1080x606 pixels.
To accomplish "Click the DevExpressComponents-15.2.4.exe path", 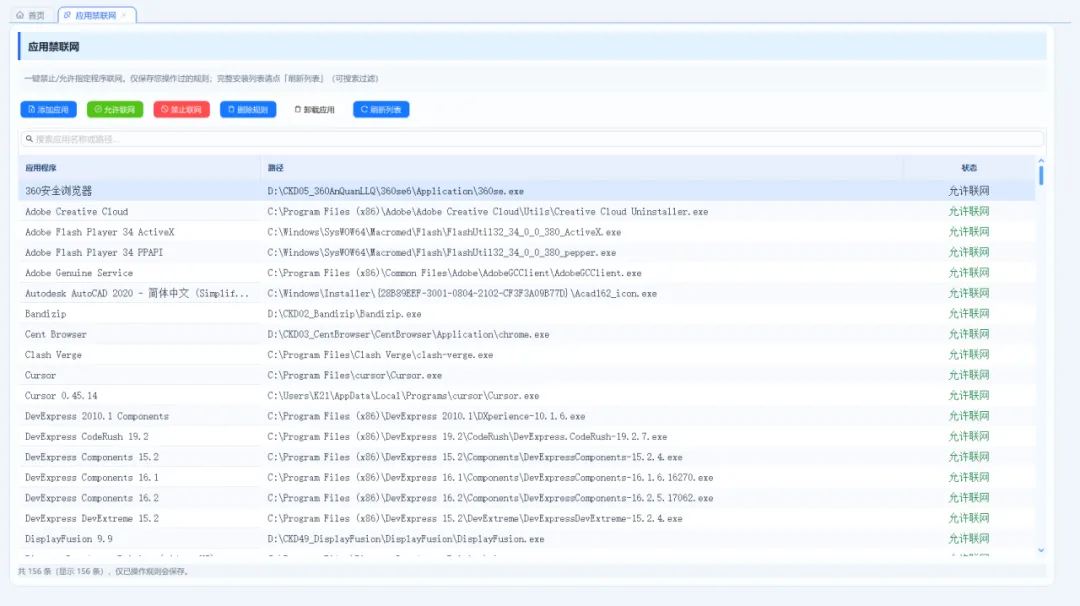I will [x=475, y=457].
